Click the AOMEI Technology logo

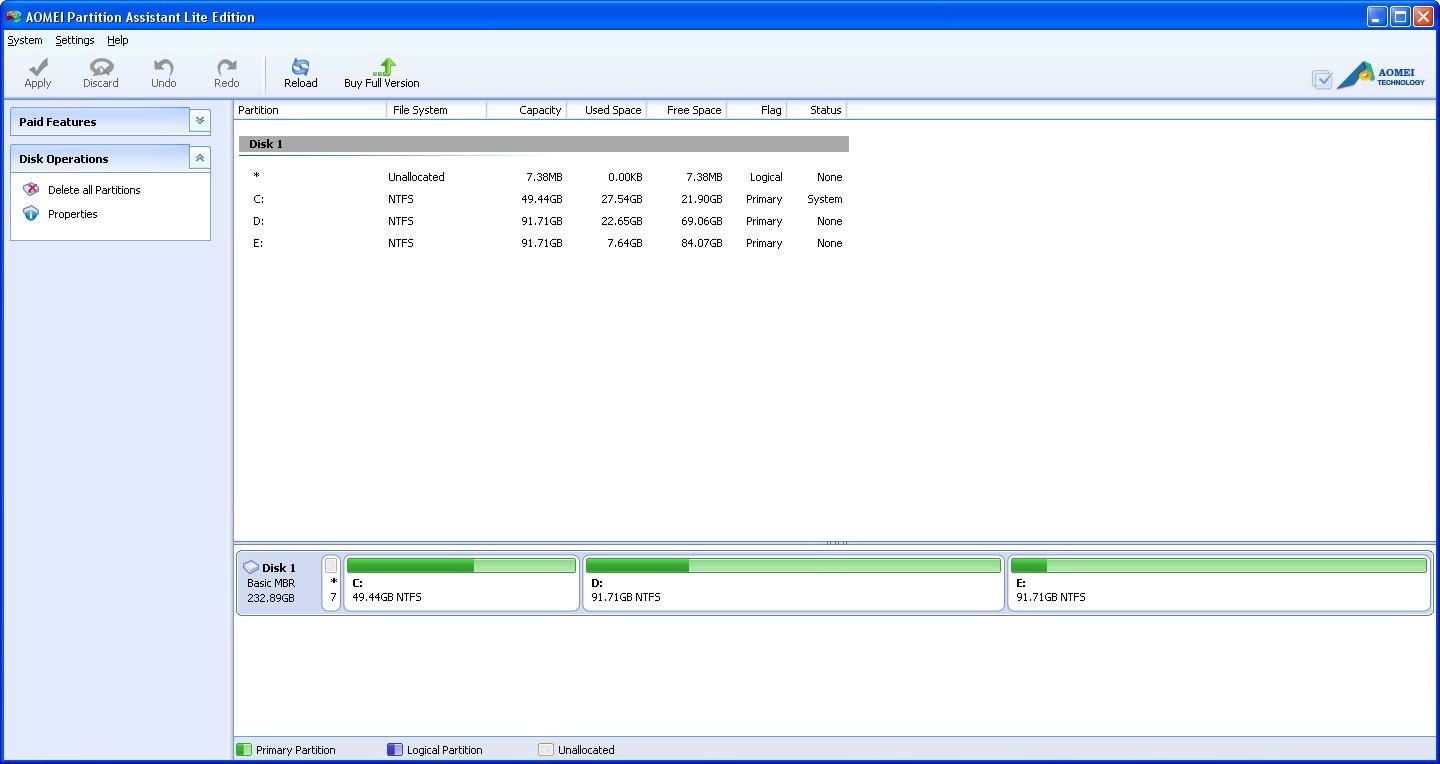[1382, 75]
